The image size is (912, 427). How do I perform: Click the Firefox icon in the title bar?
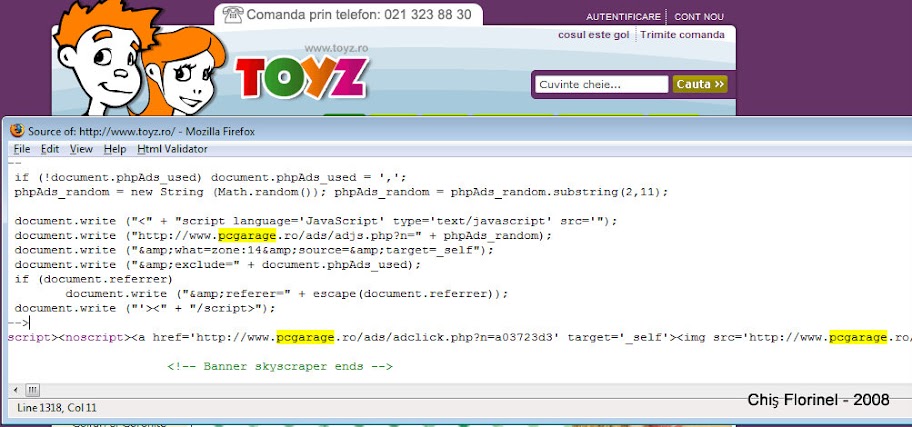17,130
